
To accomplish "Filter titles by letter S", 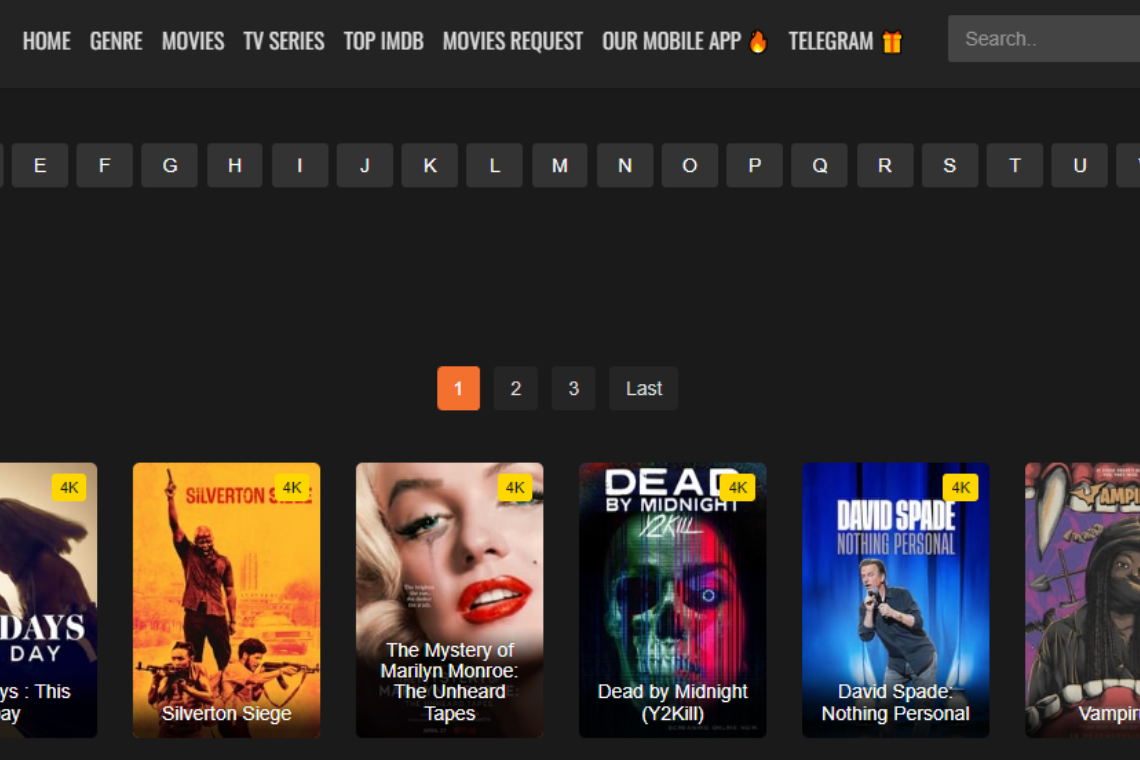I will (x=950, y=166).
